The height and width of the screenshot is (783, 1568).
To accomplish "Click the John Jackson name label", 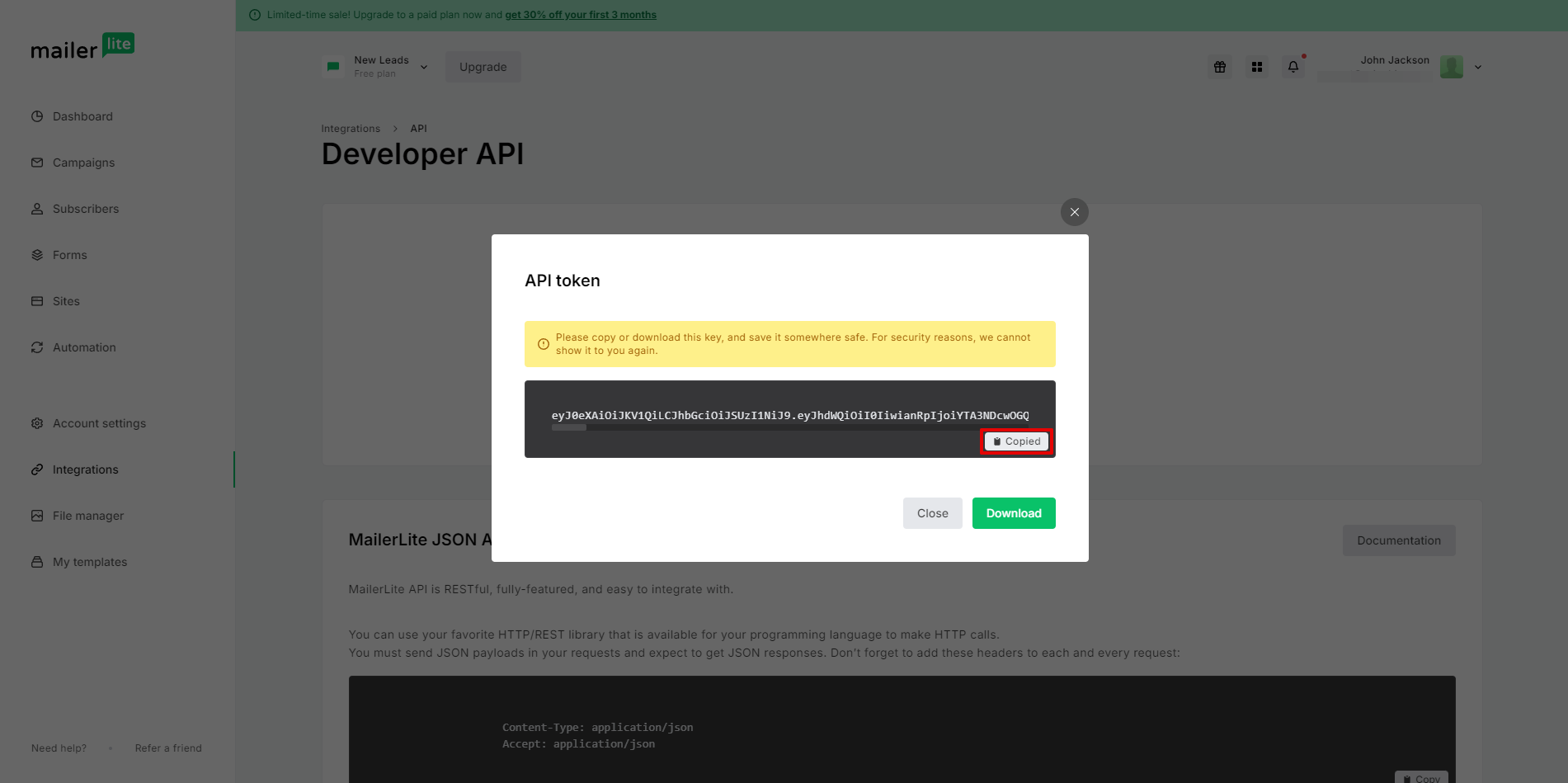I will 1395,60.
